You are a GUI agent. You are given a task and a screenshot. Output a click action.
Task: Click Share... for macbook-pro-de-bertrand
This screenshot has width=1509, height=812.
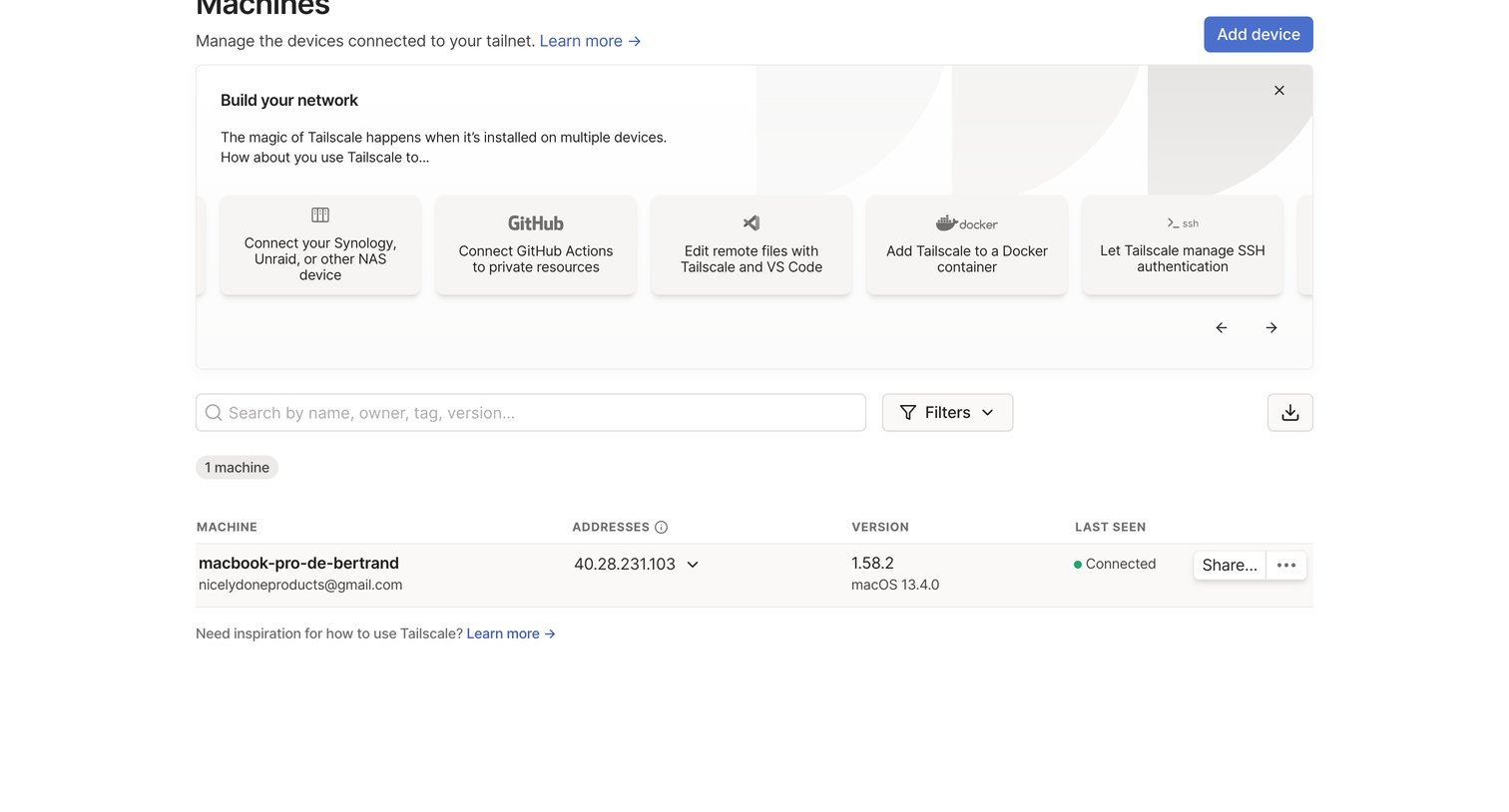click(1230, 566)
